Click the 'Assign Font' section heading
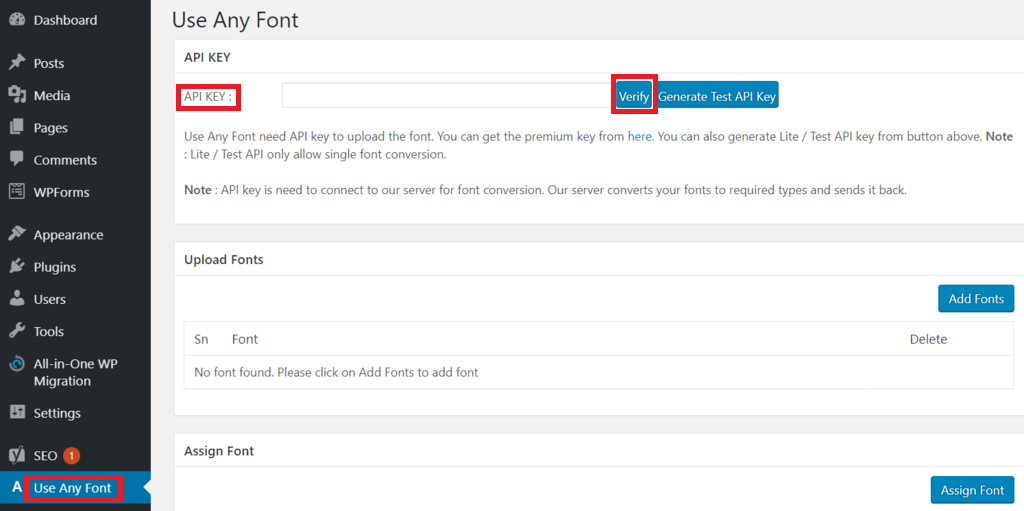This screenshot has height=511, width=1024. point(219,451)
